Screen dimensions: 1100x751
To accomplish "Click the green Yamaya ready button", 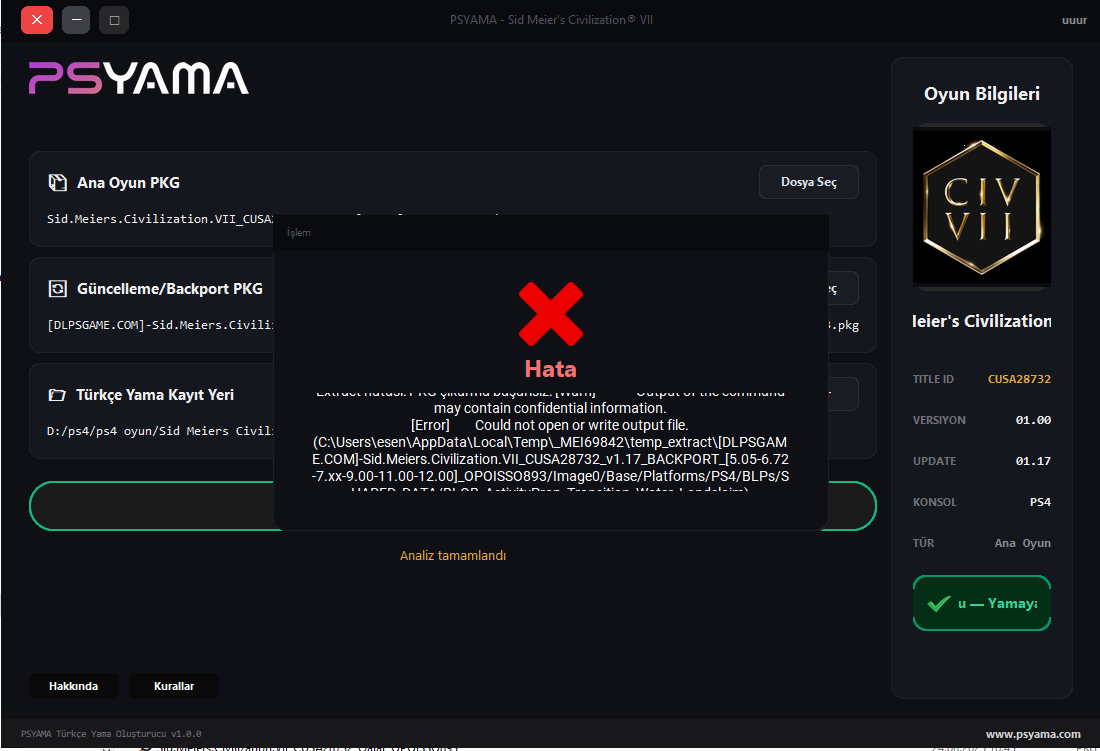I will (x=981, y=603).
